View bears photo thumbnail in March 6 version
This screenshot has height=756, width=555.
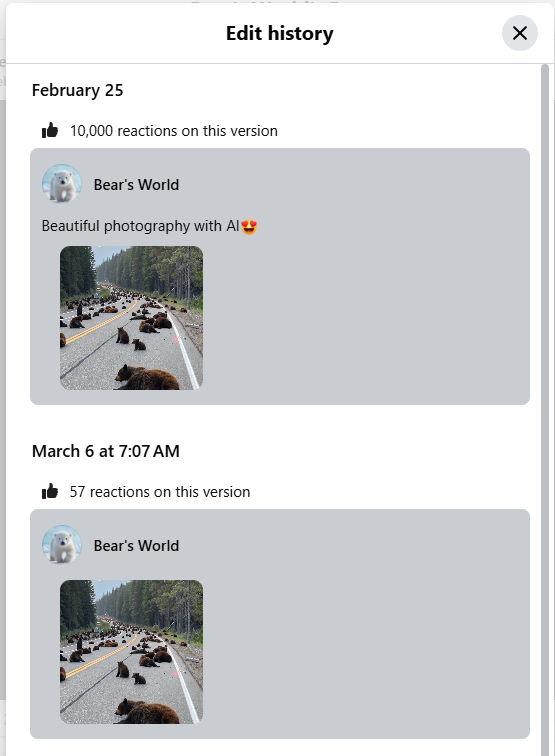coord(131,652)
